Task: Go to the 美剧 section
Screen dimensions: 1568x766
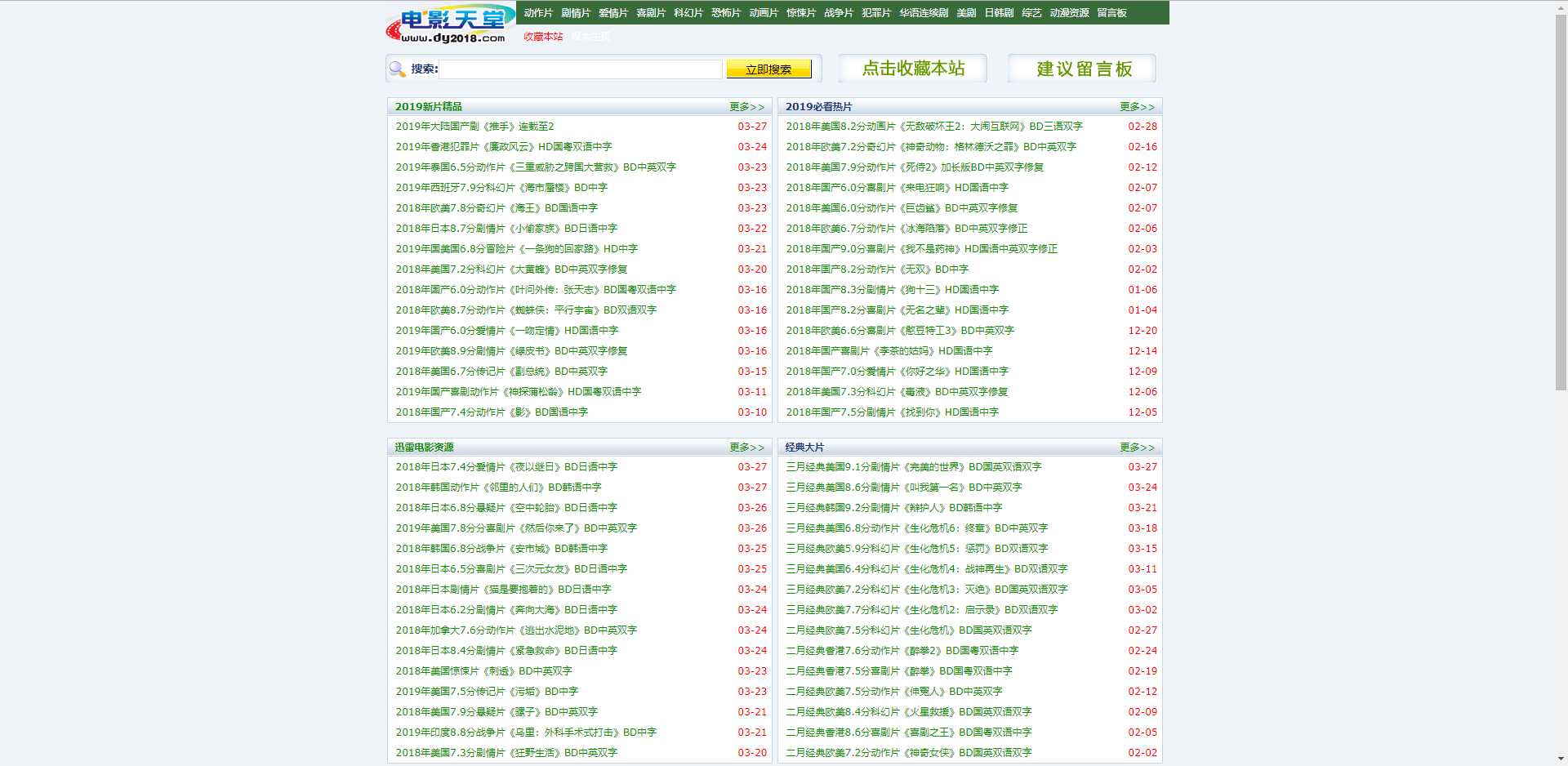Action: point(966,13)
